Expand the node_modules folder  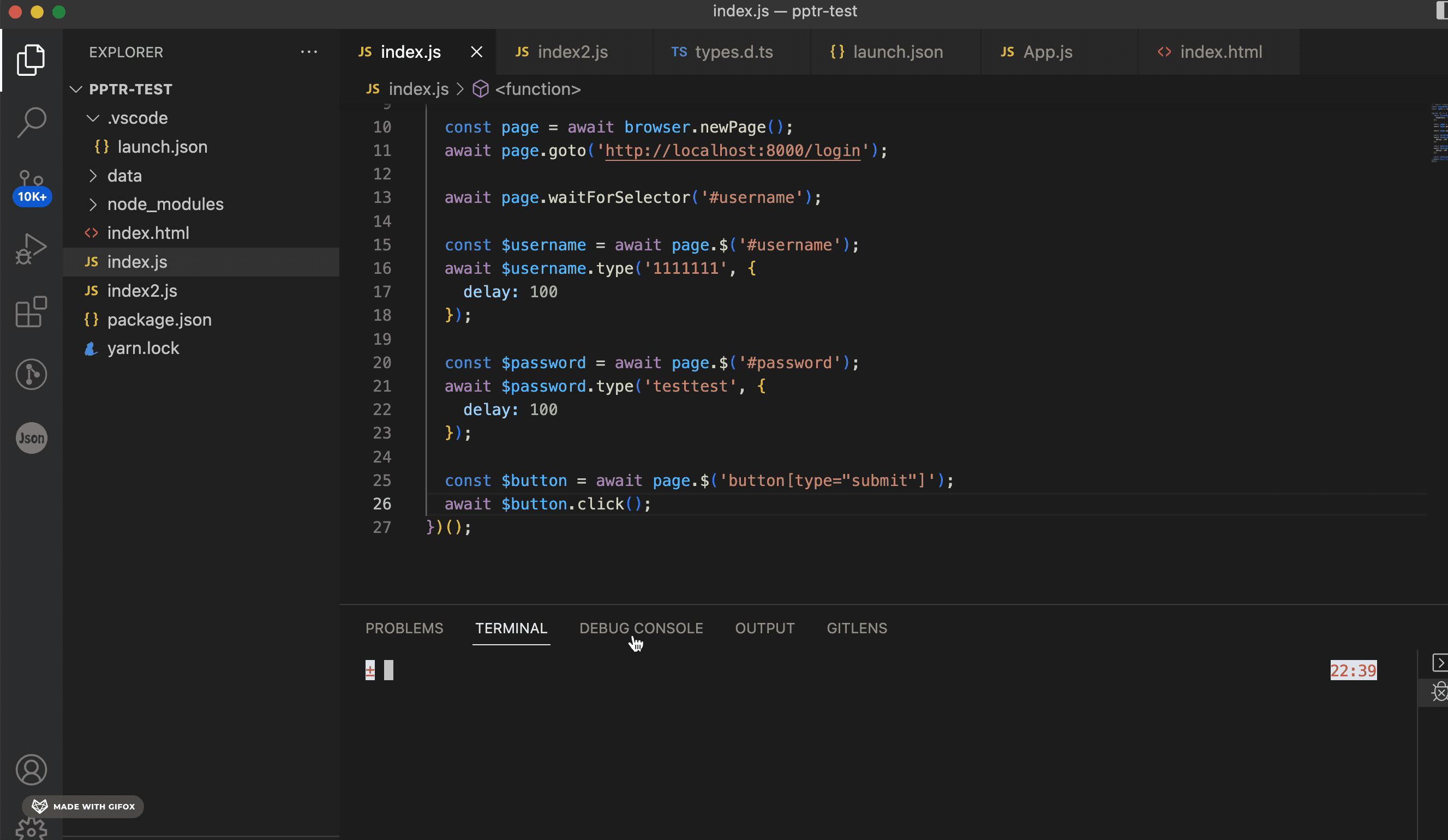point(93,205)
